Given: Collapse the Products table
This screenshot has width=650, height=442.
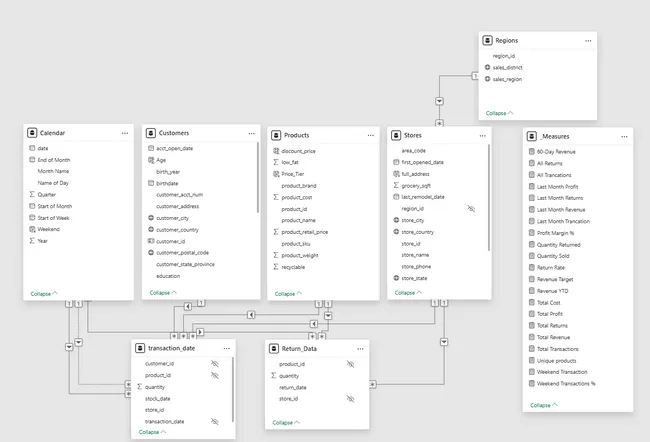Looking at the screenshot, I should (x=288, y=294).
